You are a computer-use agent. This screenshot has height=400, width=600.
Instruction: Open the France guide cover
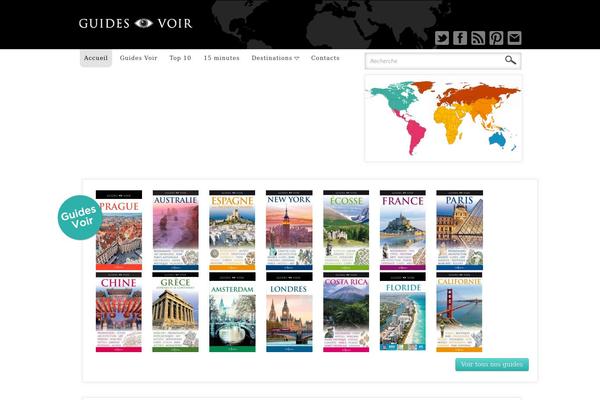[403, 230]
